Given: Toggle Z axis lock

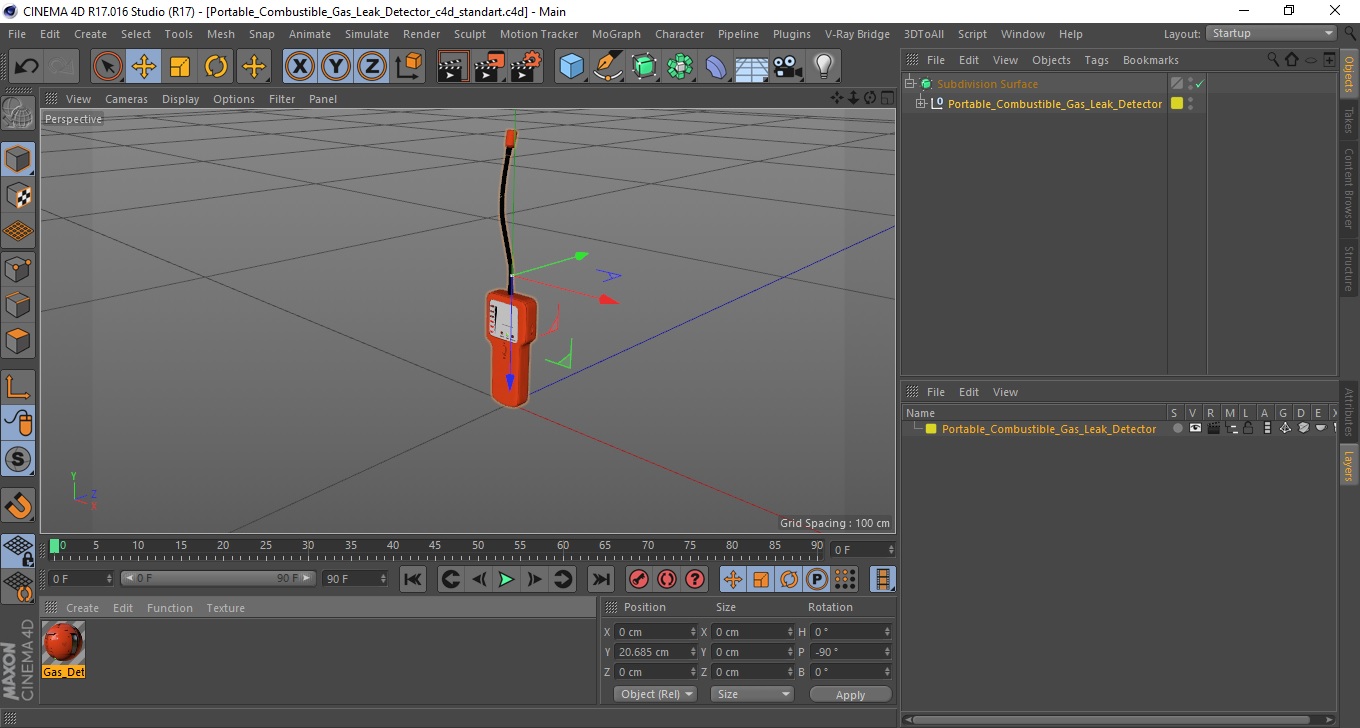Looking at the screenshot, I should pyautogui.click(x=372, y=67).
